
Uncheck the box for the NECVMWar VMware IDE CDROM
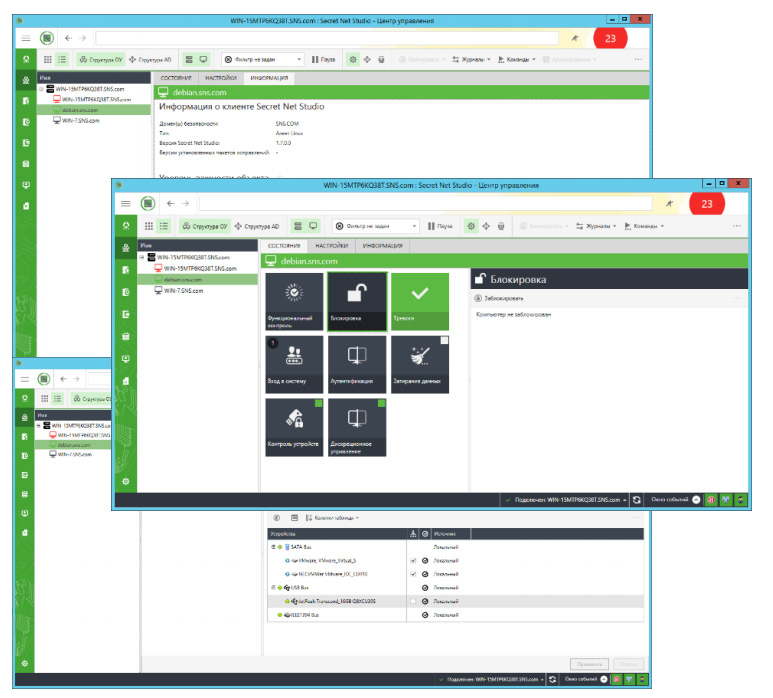tap(413, 574)
